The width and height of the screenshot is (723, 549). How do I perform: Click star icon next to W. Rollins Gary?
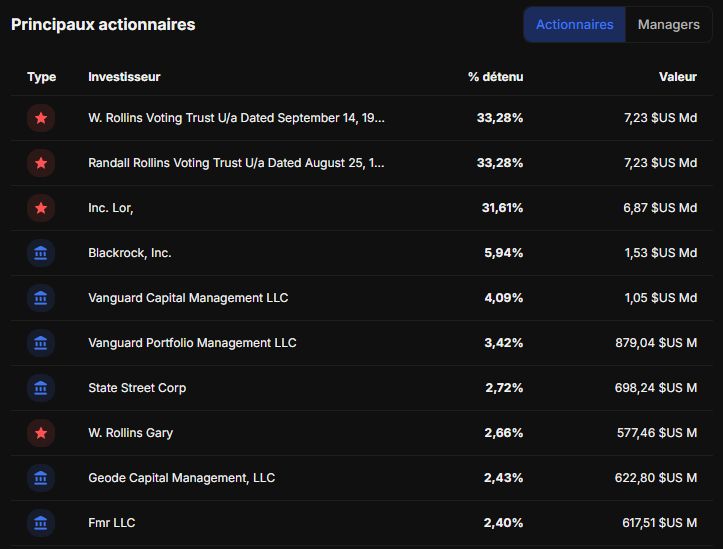pos(41,433)
